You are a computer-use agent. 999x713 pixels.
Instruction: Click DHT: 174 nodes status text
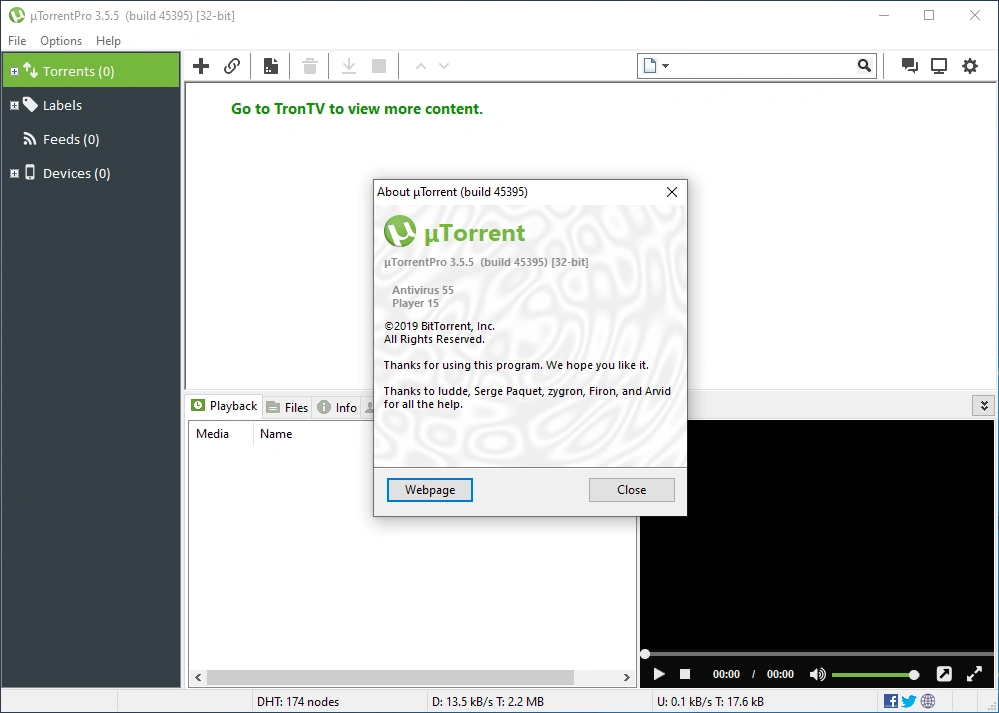298,702
